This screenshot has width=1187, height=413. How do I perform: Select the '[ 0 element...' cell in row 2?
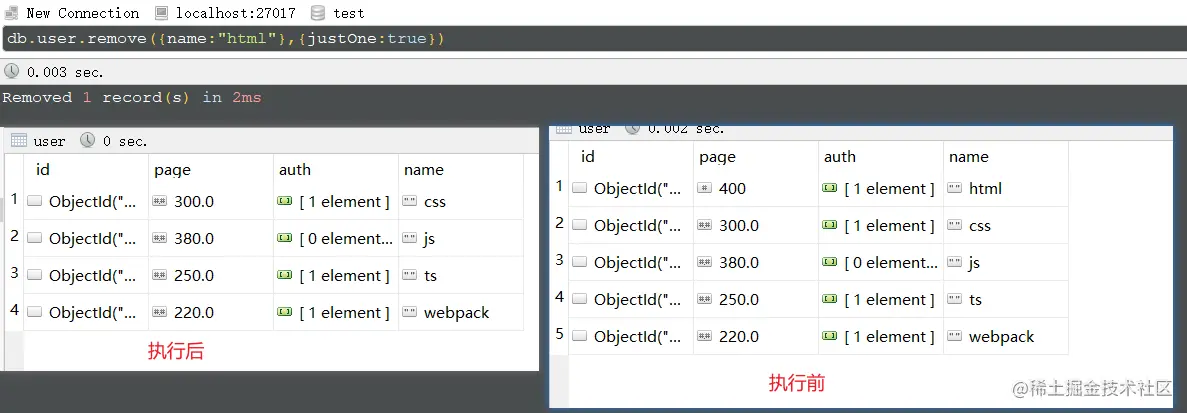(x=335, y=238)
